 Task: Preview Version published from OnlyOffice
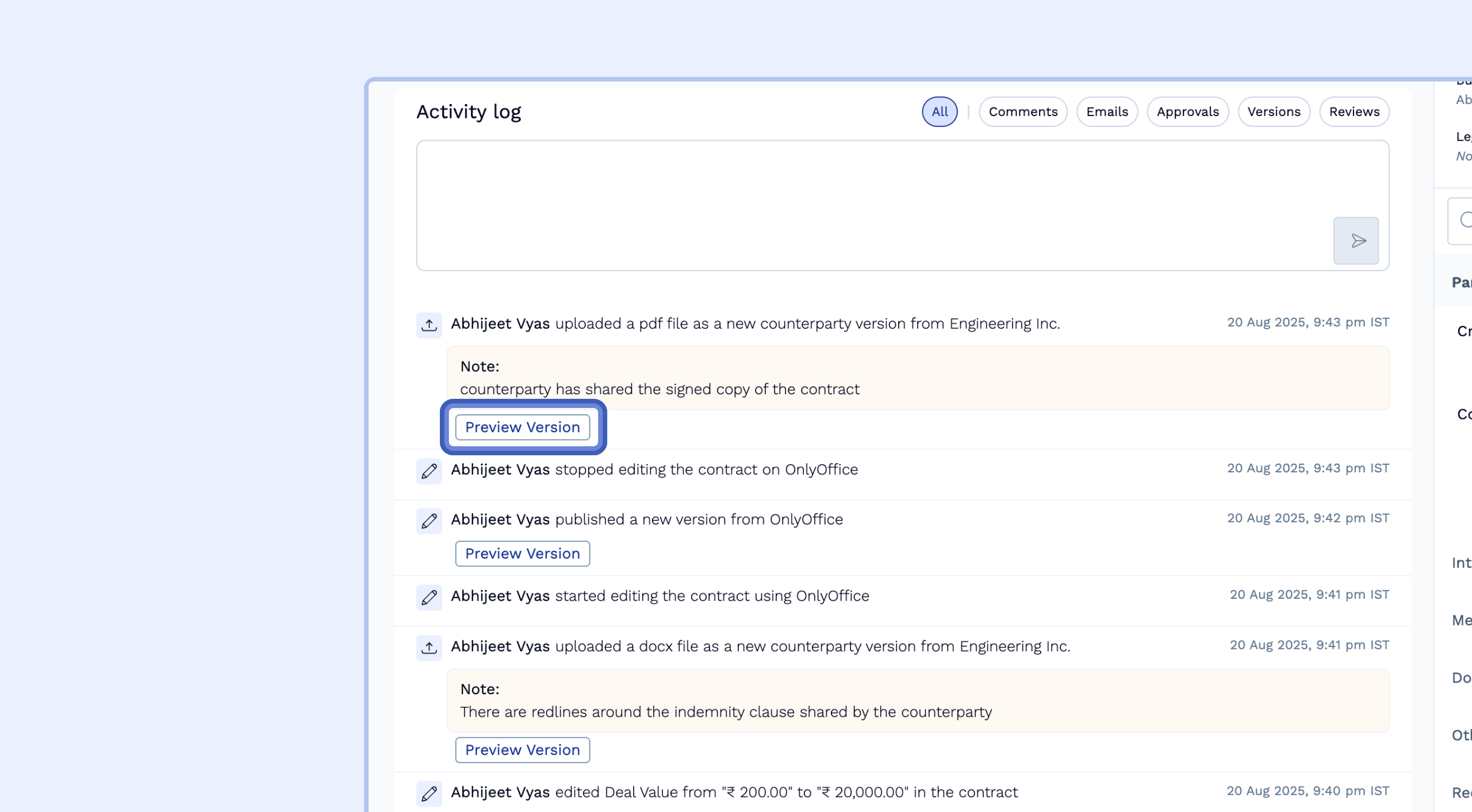[x=522, y=553]
